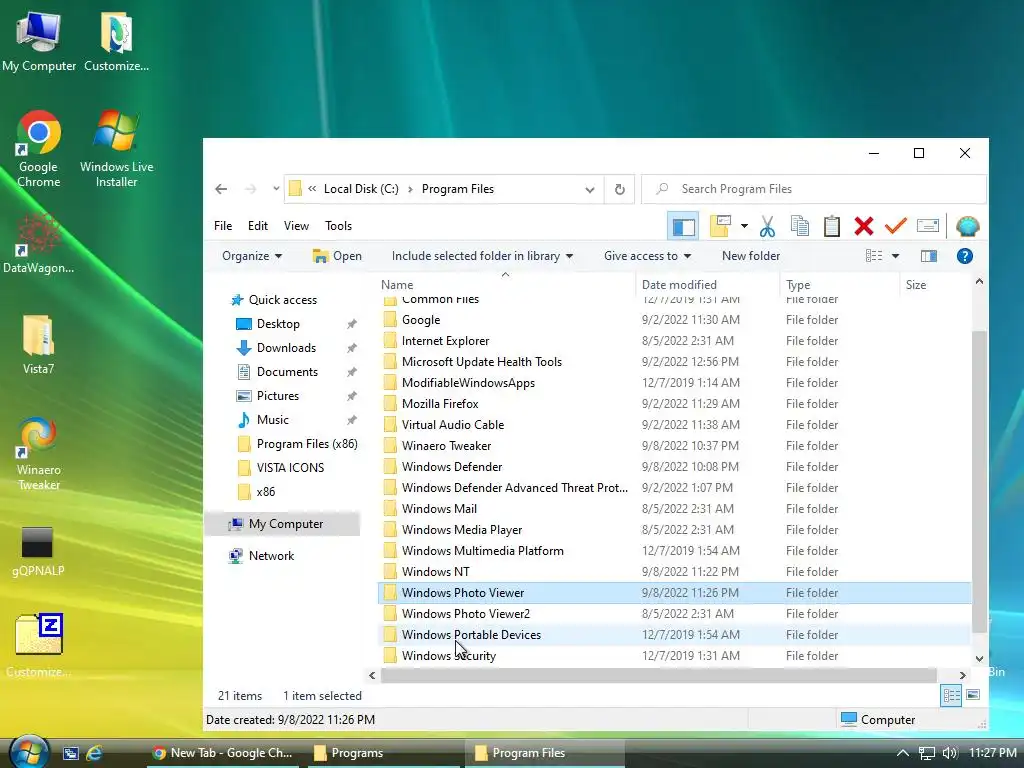Screen dimensions: 1024x768
Task: Click the network tray icon
Action: point(927,753)
